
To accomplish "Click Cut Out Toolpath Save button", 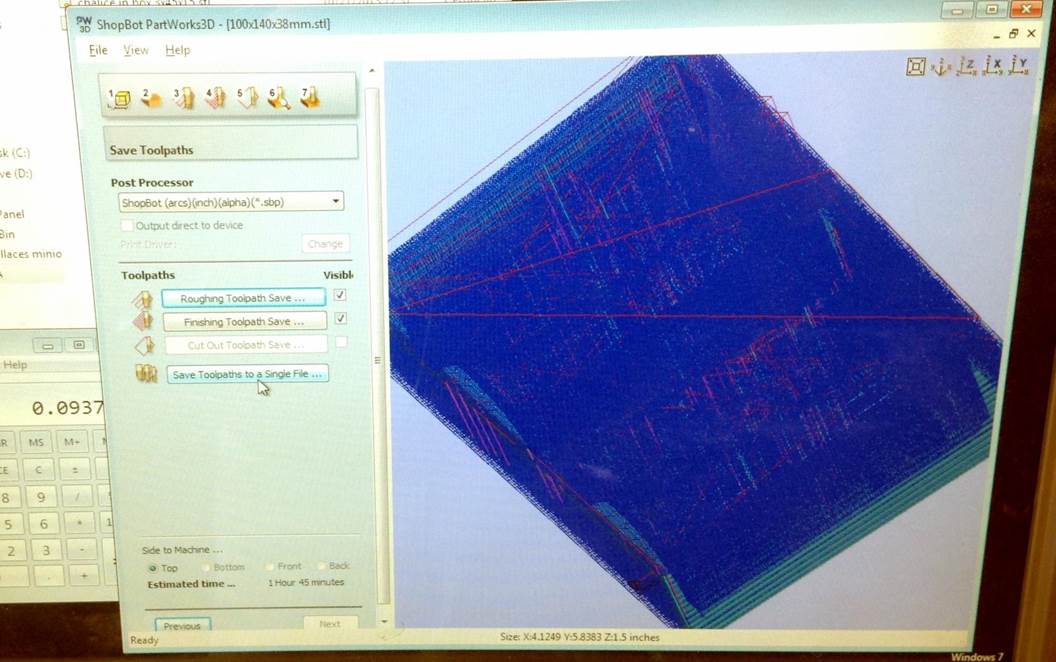I will coord(246,345).
